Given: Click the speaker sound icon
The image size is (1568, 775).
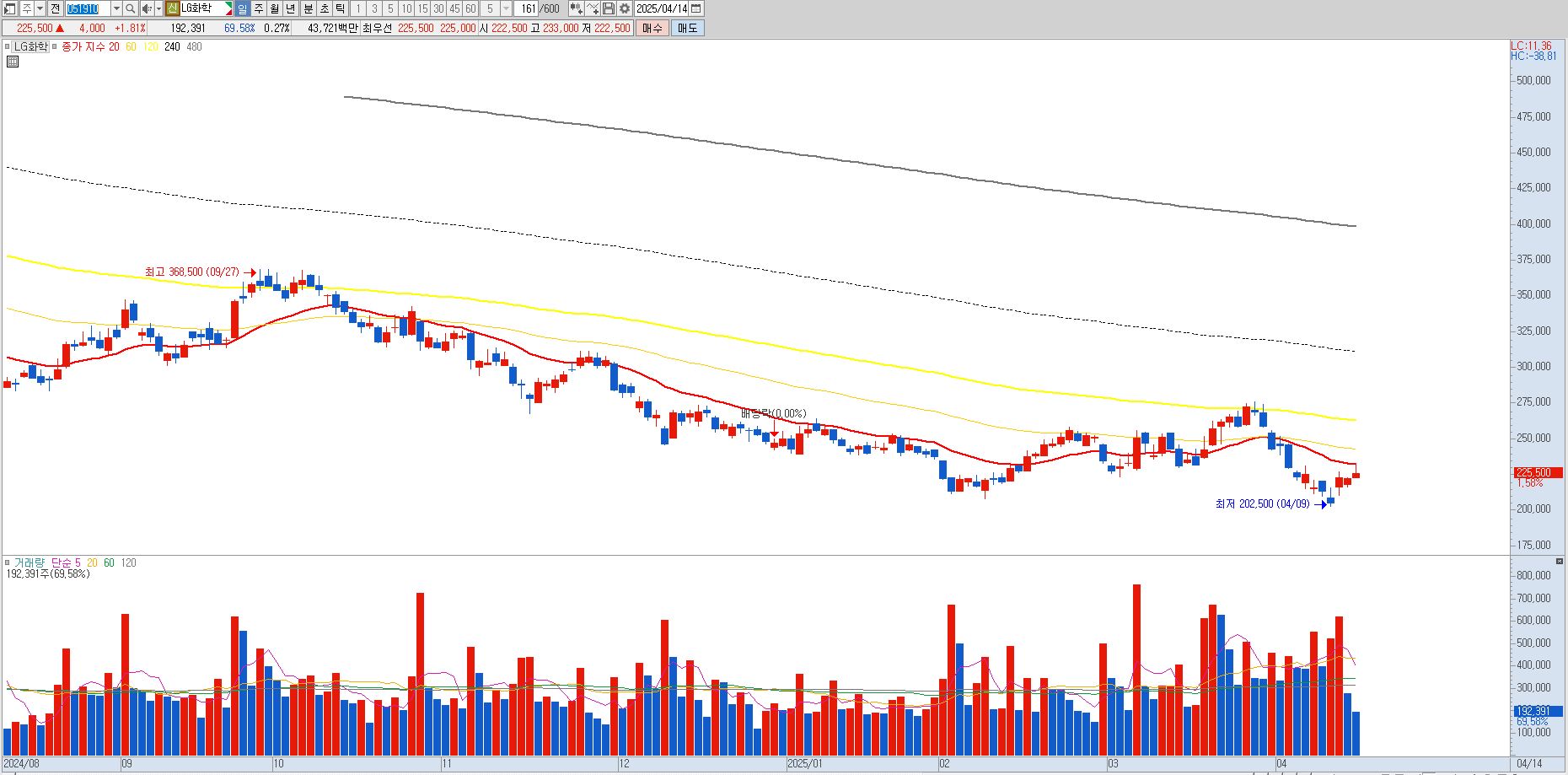Looking at the screenshot, I should point(147,8).
